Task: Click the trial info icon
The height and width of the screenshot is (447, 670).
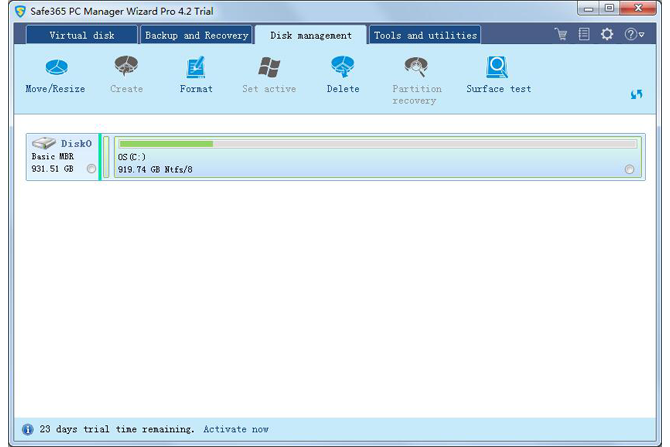Action: coord(28,429)
